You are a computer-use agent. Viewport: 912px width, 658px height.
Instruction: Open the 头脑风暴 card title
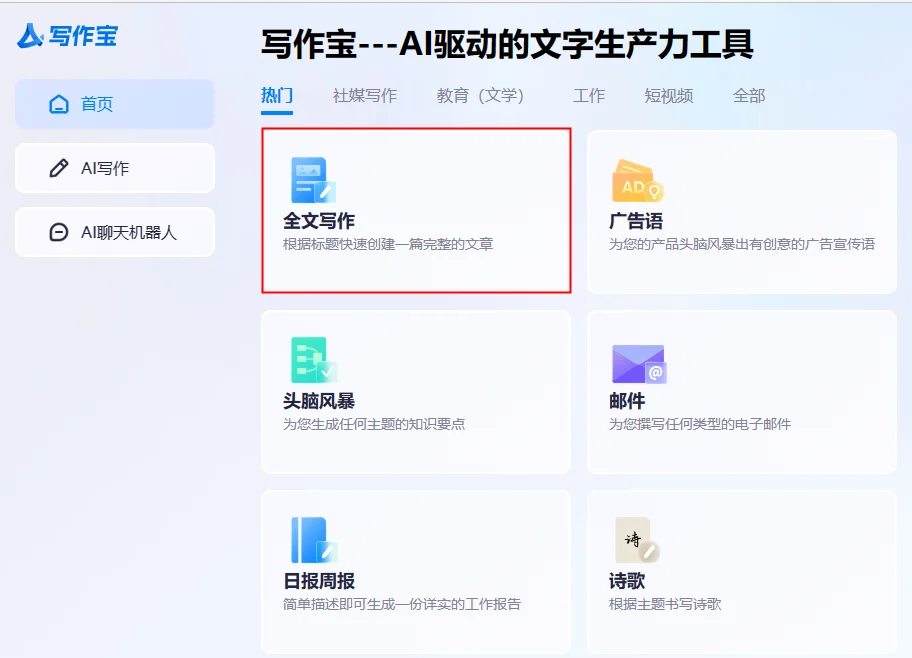click(x=319, y=401)
